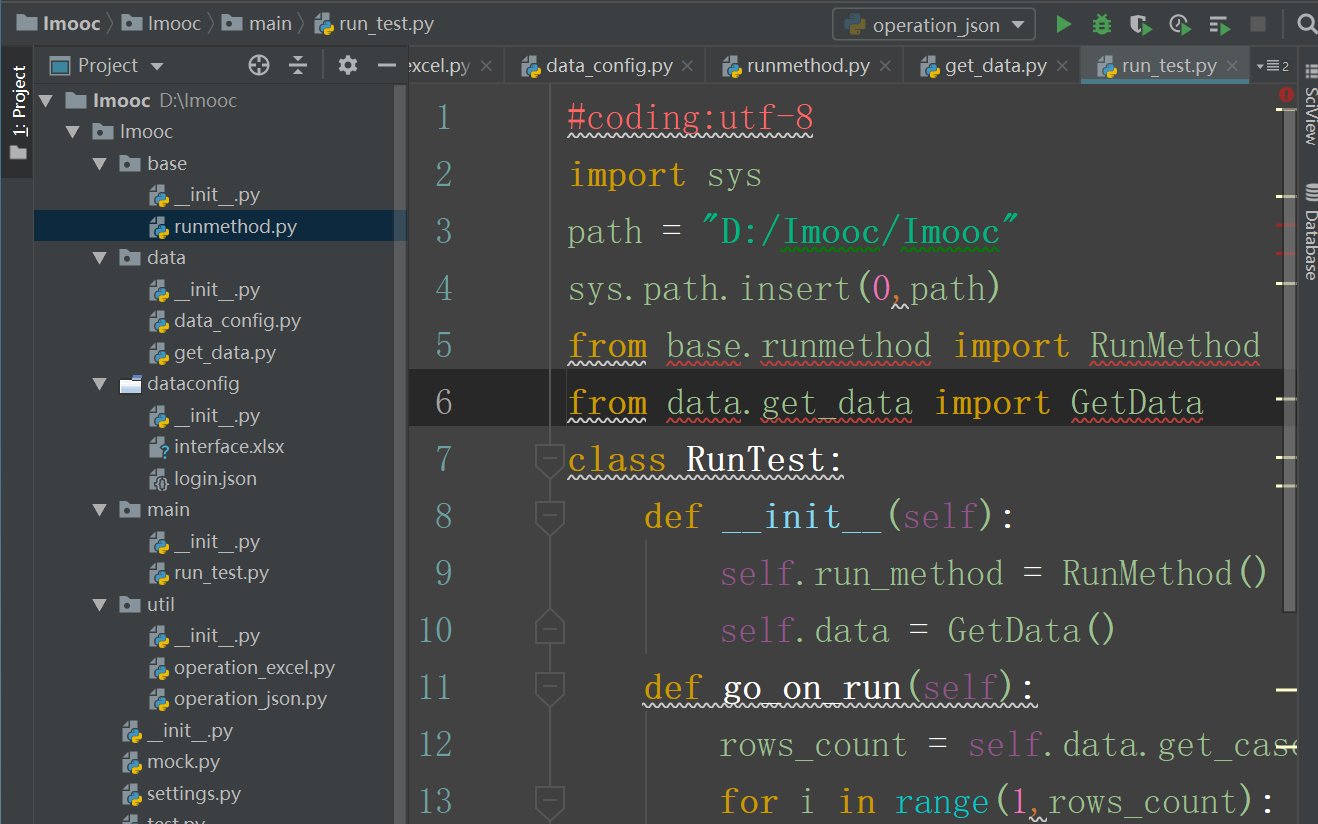Viewport: 1318px width, 824px height.
Task: Open interface.xlsx in dataconfig folder
Action: coord(229,447)
